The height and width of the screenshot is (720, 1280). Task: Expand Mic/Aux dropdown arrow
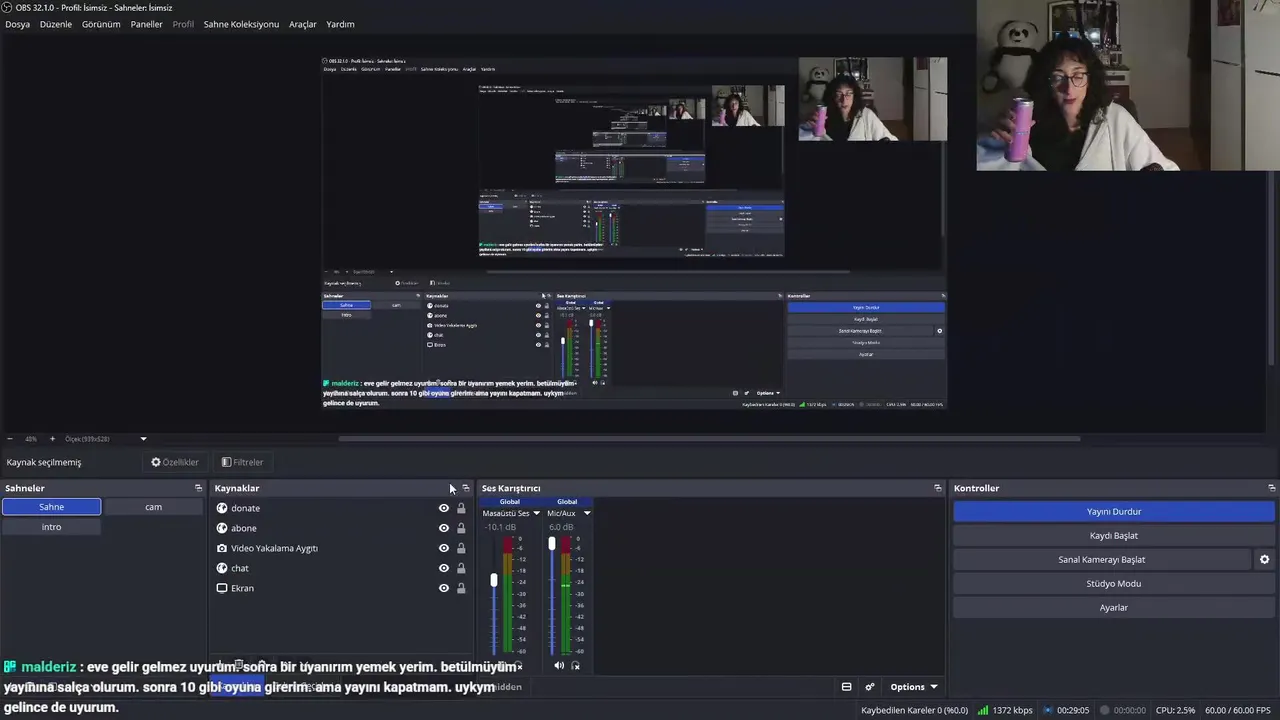pyautogui.click(x=587, y=513)
